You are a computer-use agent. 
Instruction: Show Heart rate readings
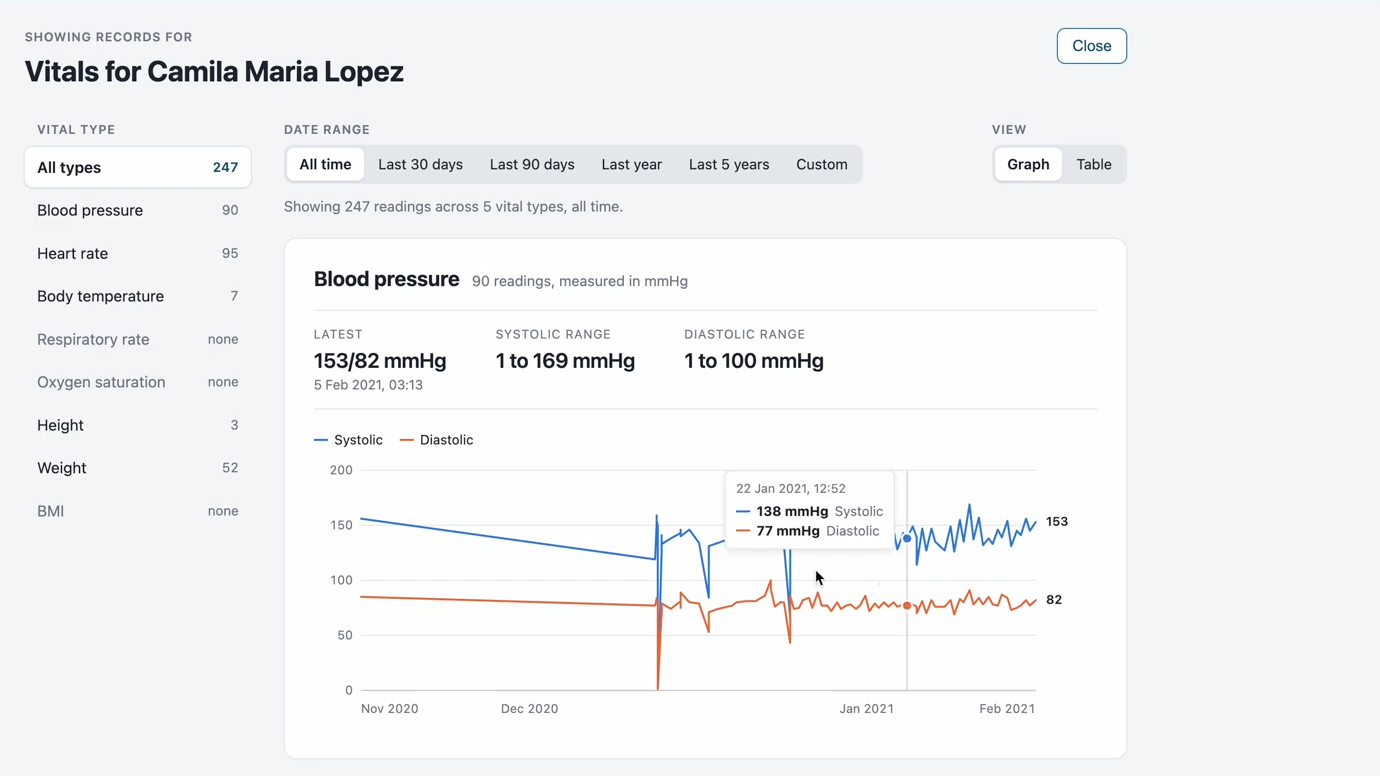click(x=138, y=253)
